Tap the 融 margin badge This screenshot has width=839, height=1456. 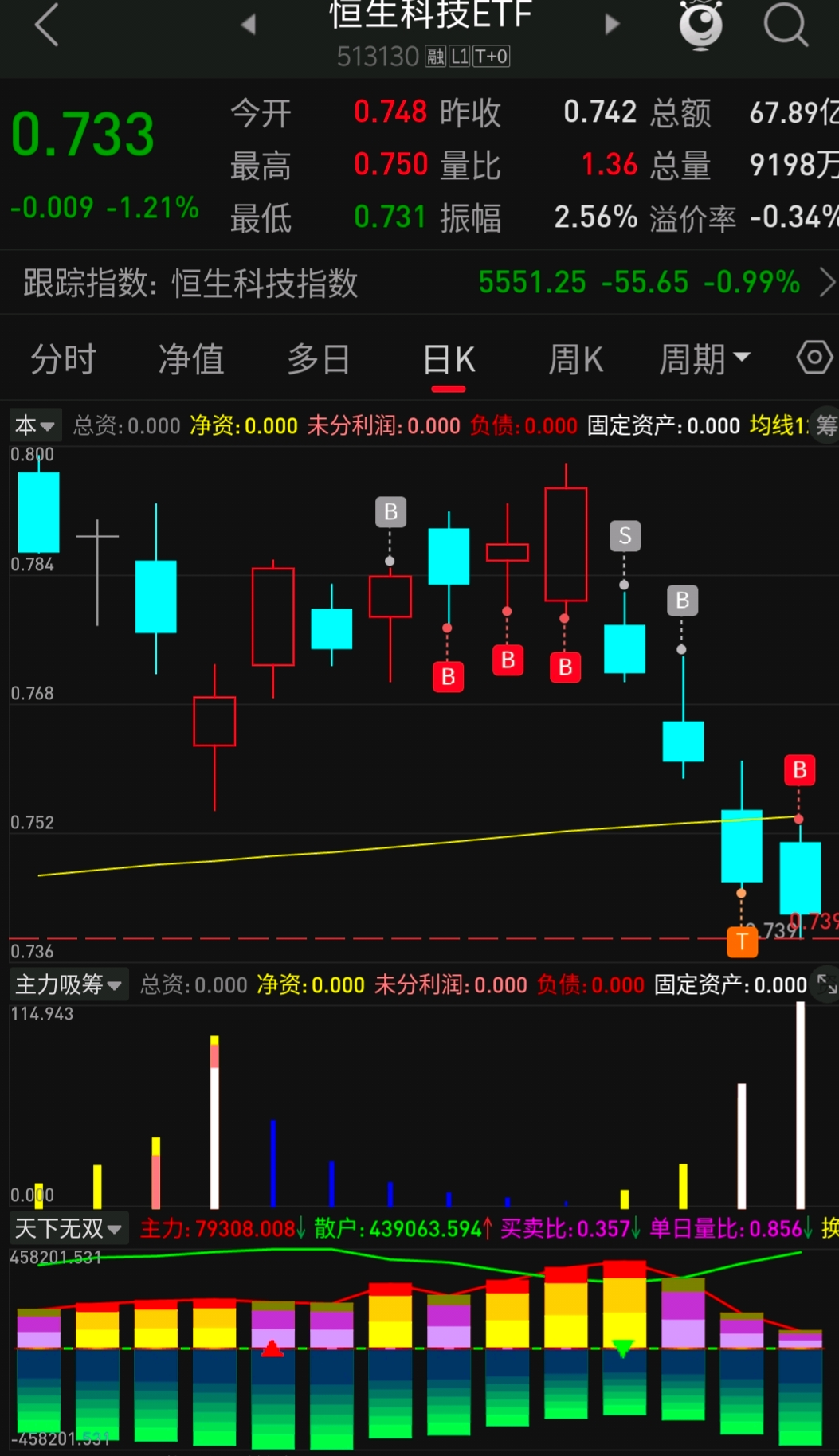[435, 57]
